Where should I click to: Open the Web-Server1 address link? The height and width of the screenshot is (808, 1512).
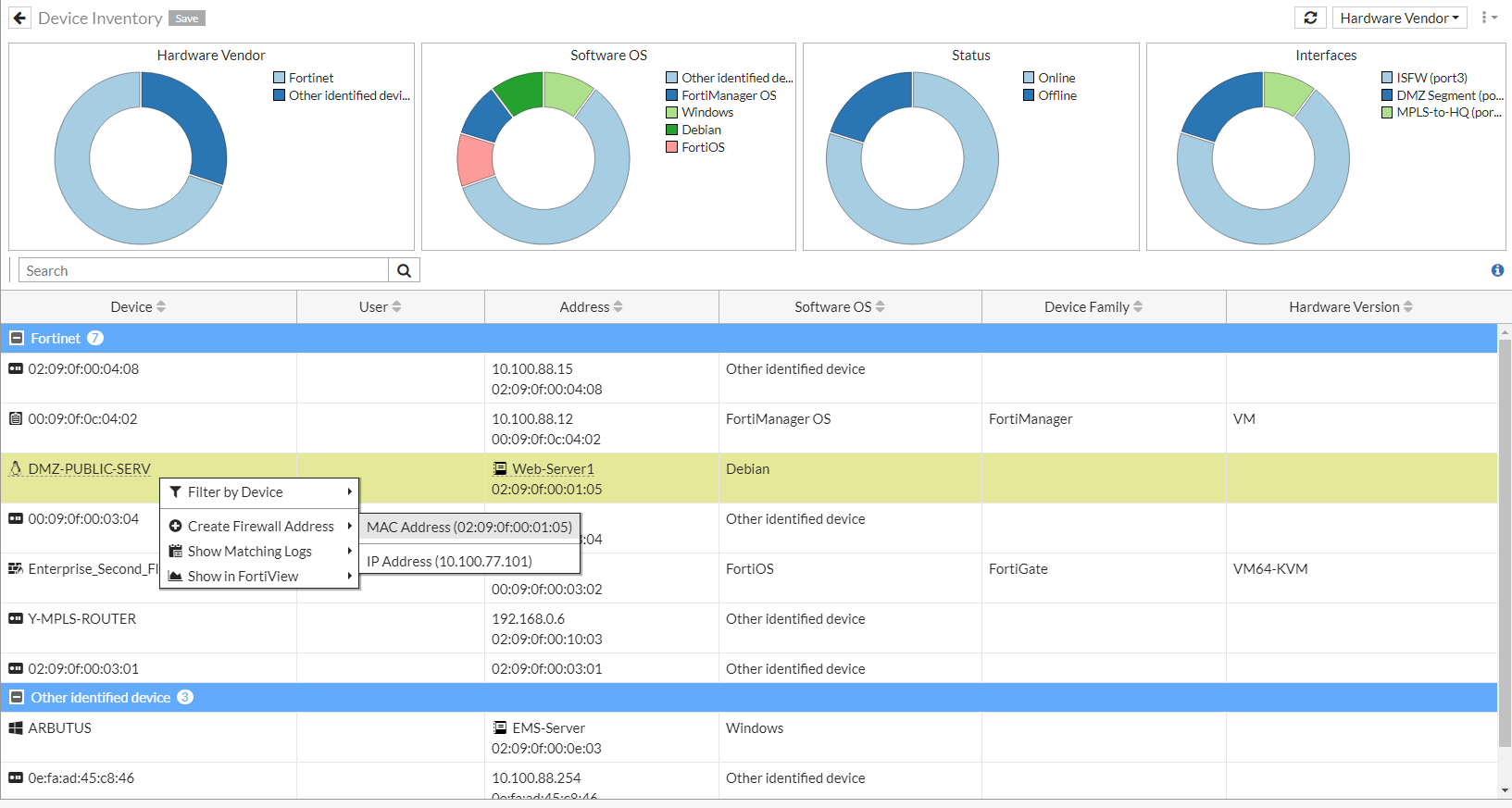554,468
